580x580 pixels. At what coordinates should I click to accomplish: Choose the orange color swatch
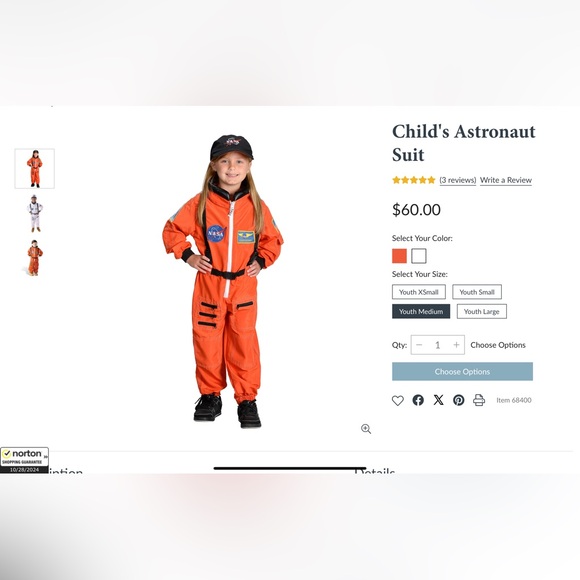pyautogui.click(x=399, y=256)
